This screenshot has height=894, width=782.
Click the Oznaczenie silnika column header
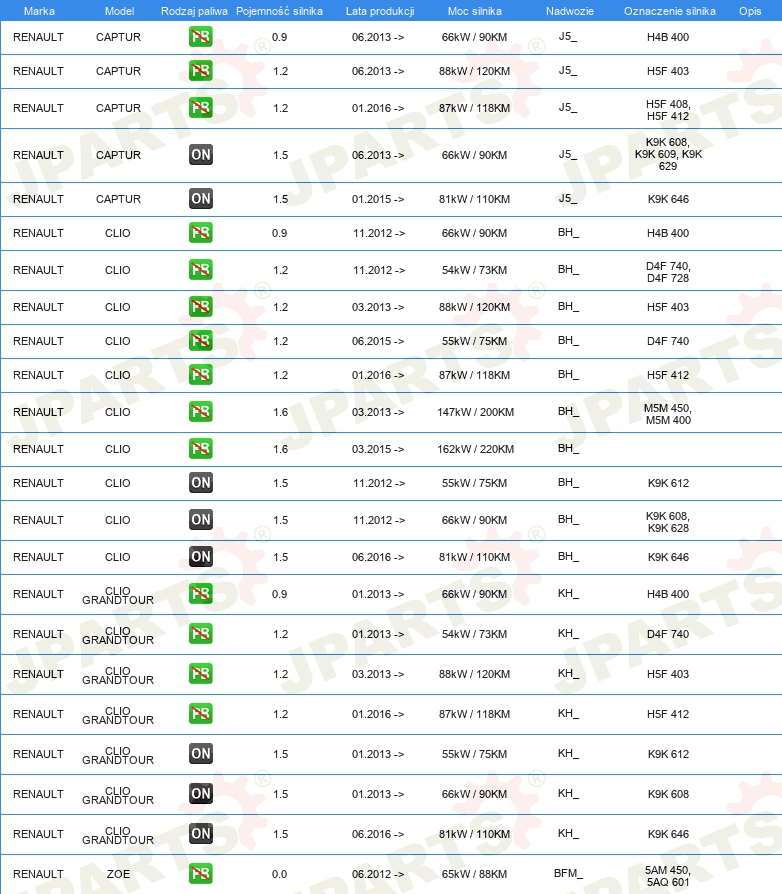[x=670, y=11]
